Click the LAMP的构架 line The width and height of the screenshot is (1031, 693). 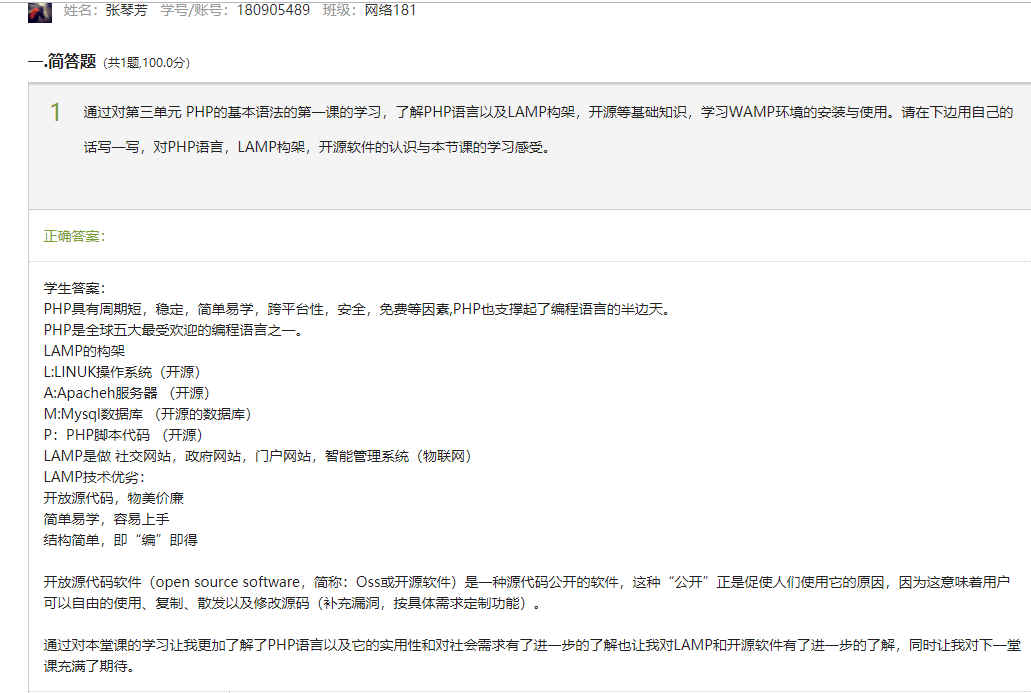click(x=84, y=351)
